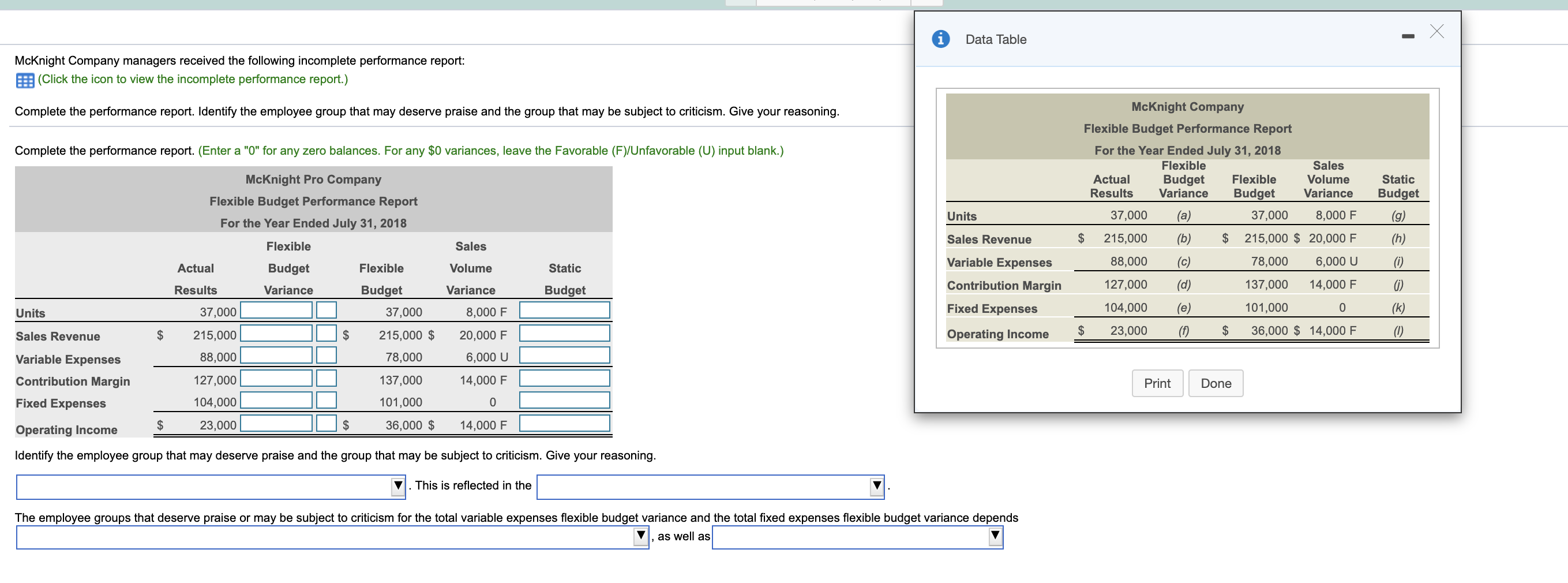Click Units static budget input field
Viewport: 1568px width, 583px height.
(564, 310)
